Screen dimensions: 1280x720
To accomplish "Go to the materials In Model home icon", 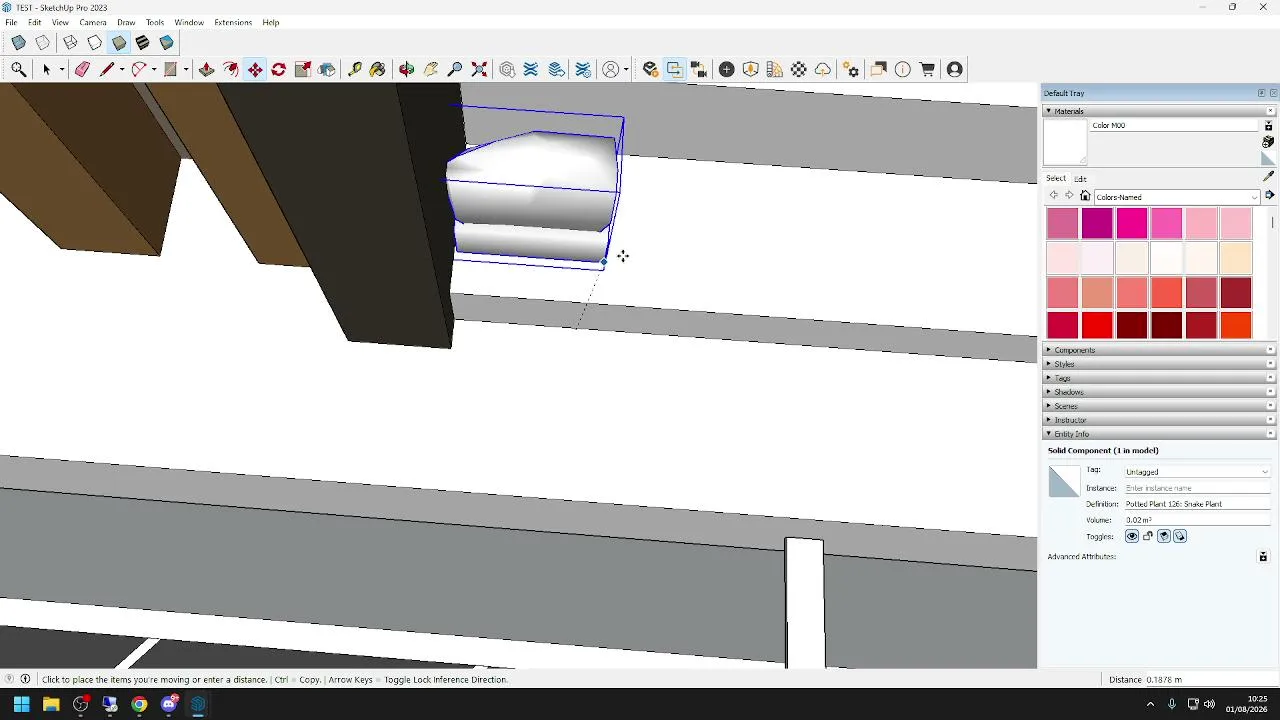I will pos(1085,196).
